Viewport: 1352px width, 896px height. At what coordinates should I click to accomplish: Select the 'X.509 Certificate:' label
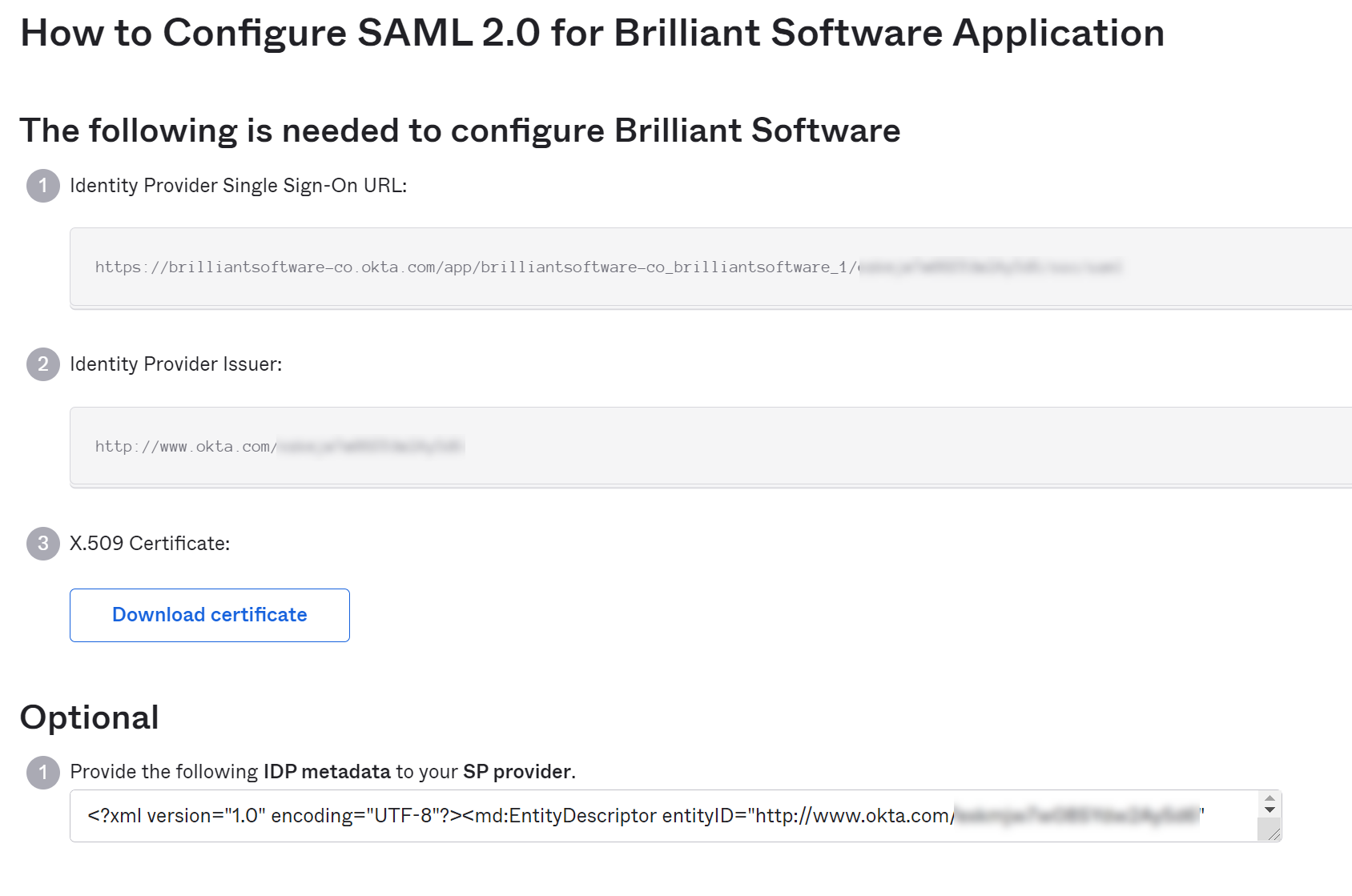pyautogui.click(x=150, y=544)
